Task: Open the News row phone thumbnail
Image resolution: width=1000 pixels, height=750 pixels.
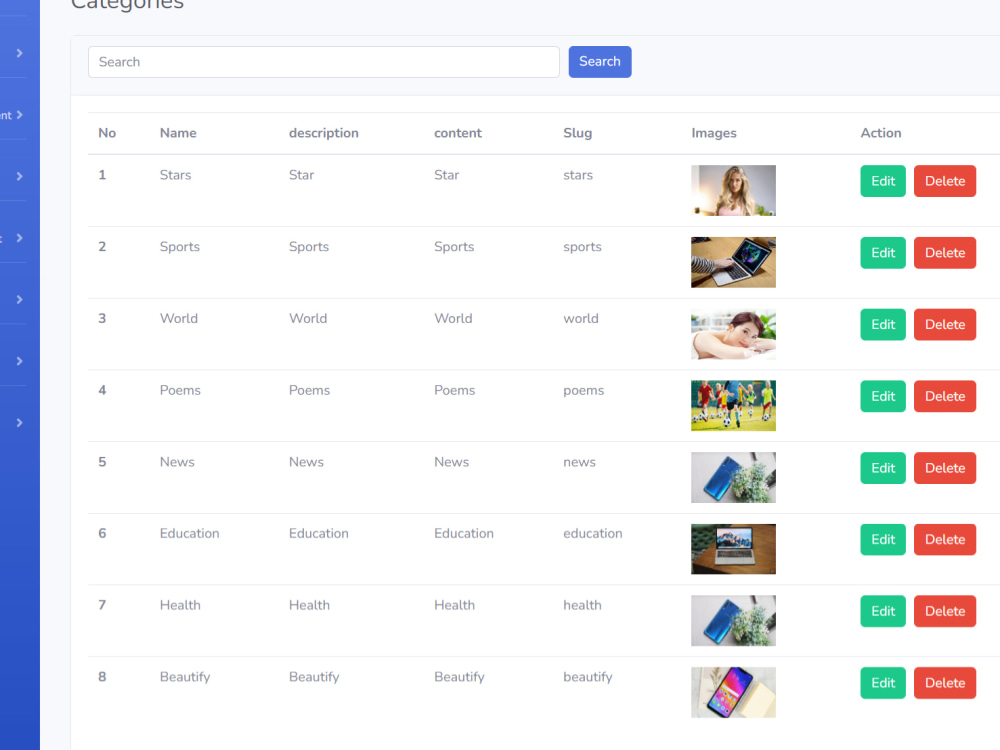Action: coord(733,478)
